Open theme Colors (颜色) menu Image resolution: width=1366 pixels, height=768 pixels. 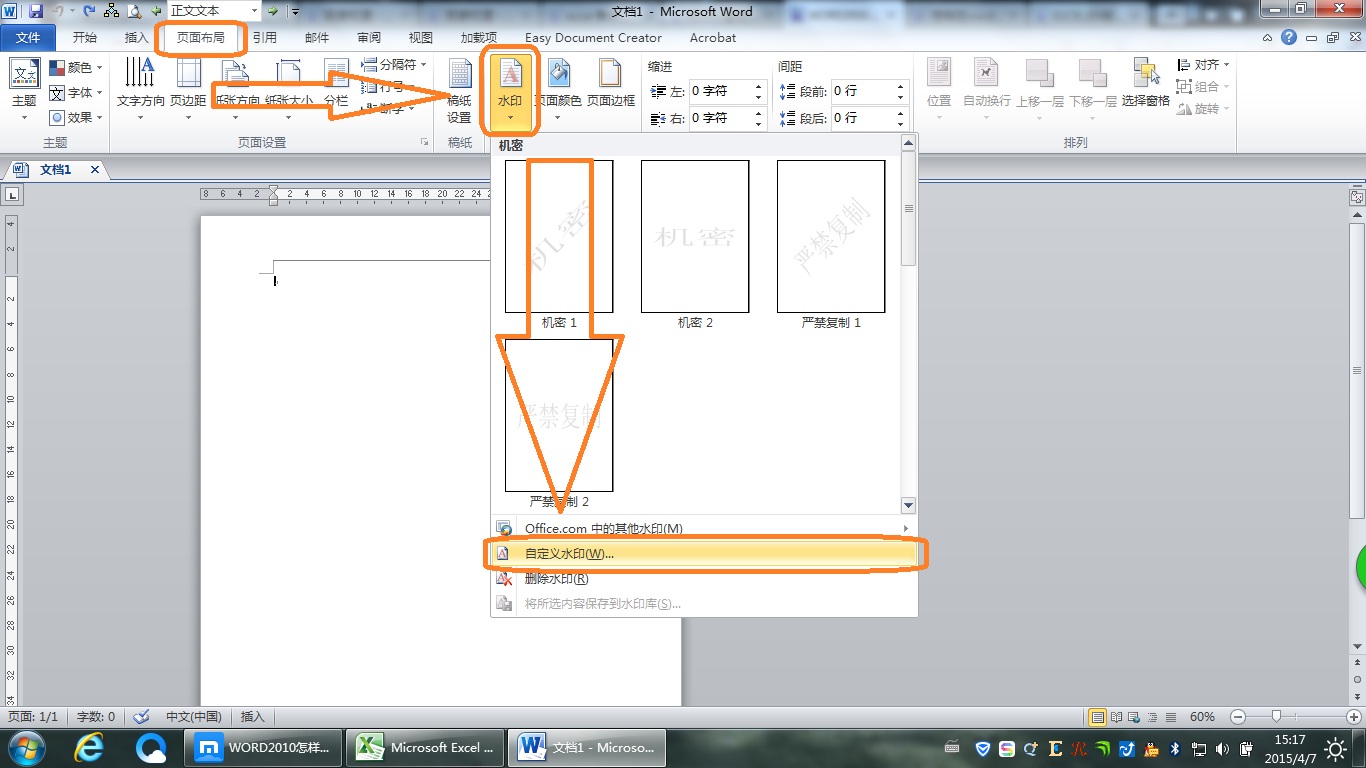click(76, 67)
